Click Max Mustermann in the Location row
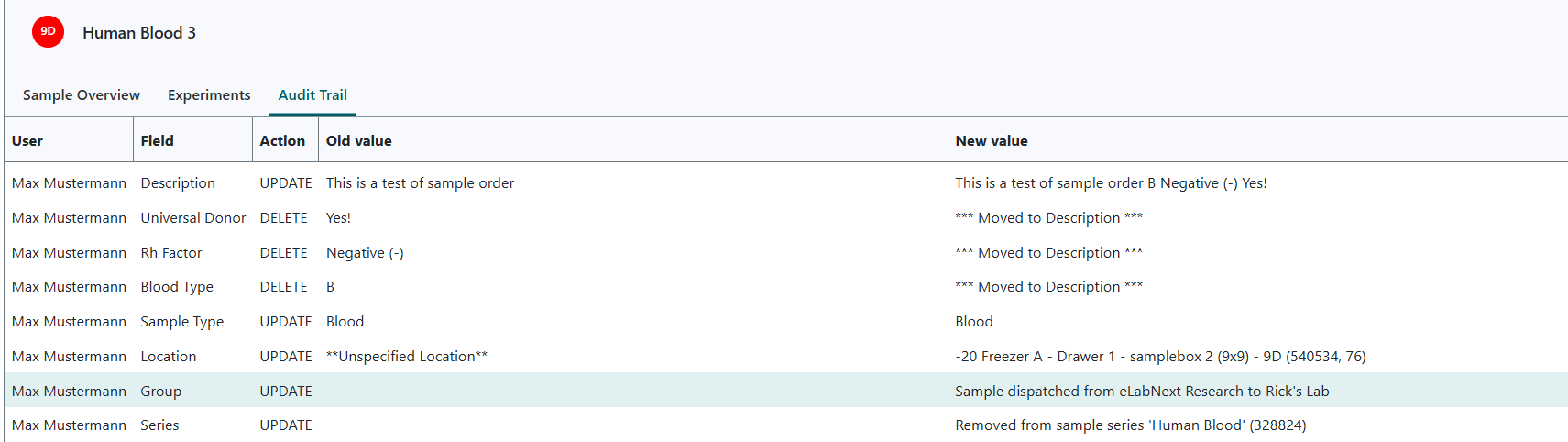Image resolution: width=1568 pixels, height=442 pixels. click(x=69, y=357)
